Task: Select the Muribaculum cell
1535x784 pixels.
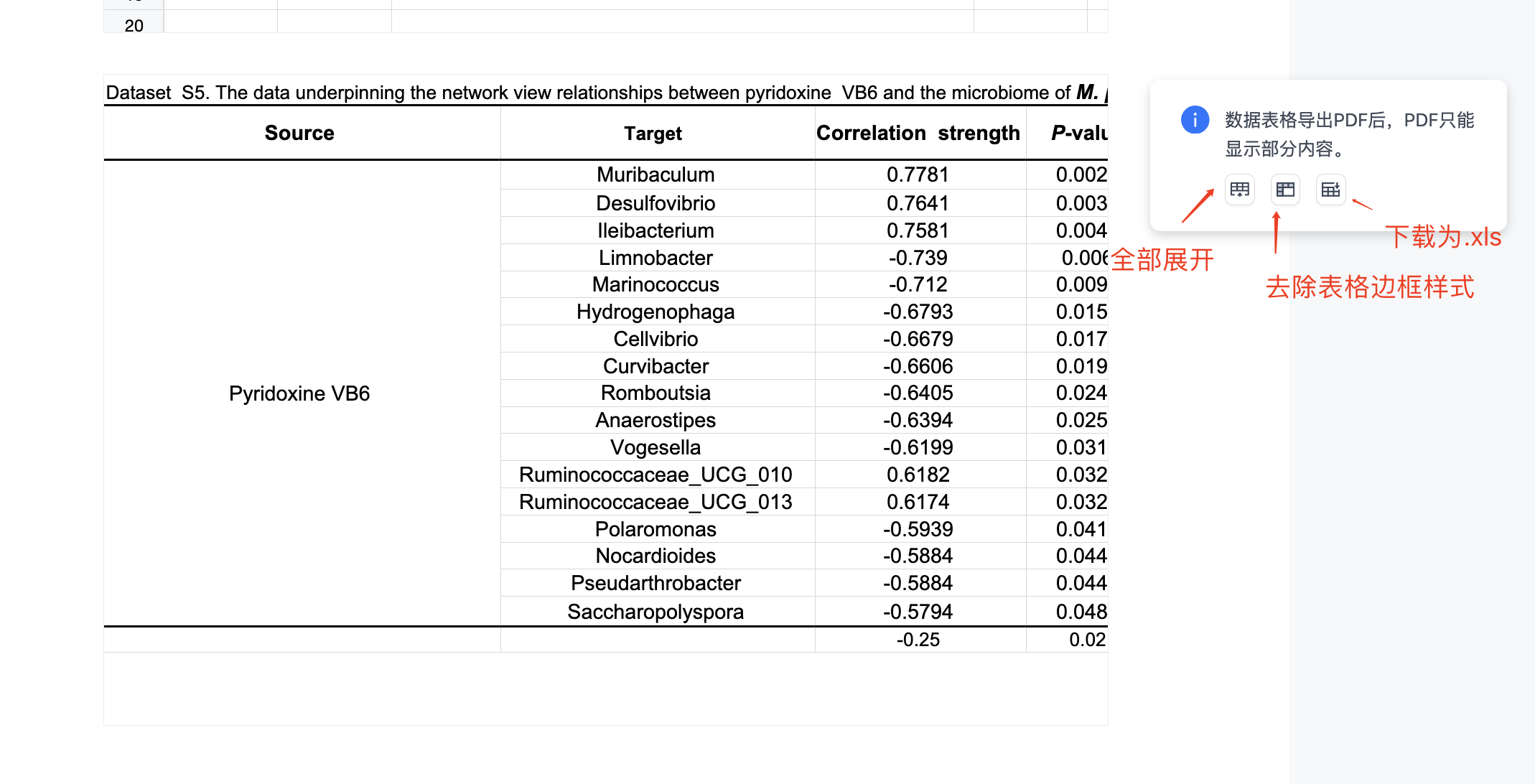Action: (657, 175)
